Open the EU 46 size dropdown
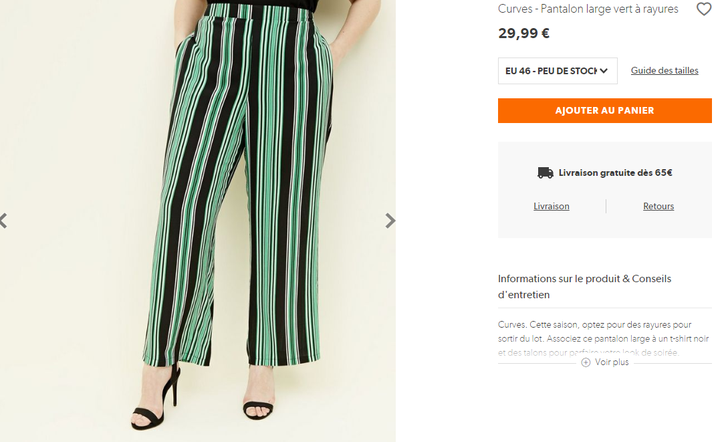 click(557, 71)
